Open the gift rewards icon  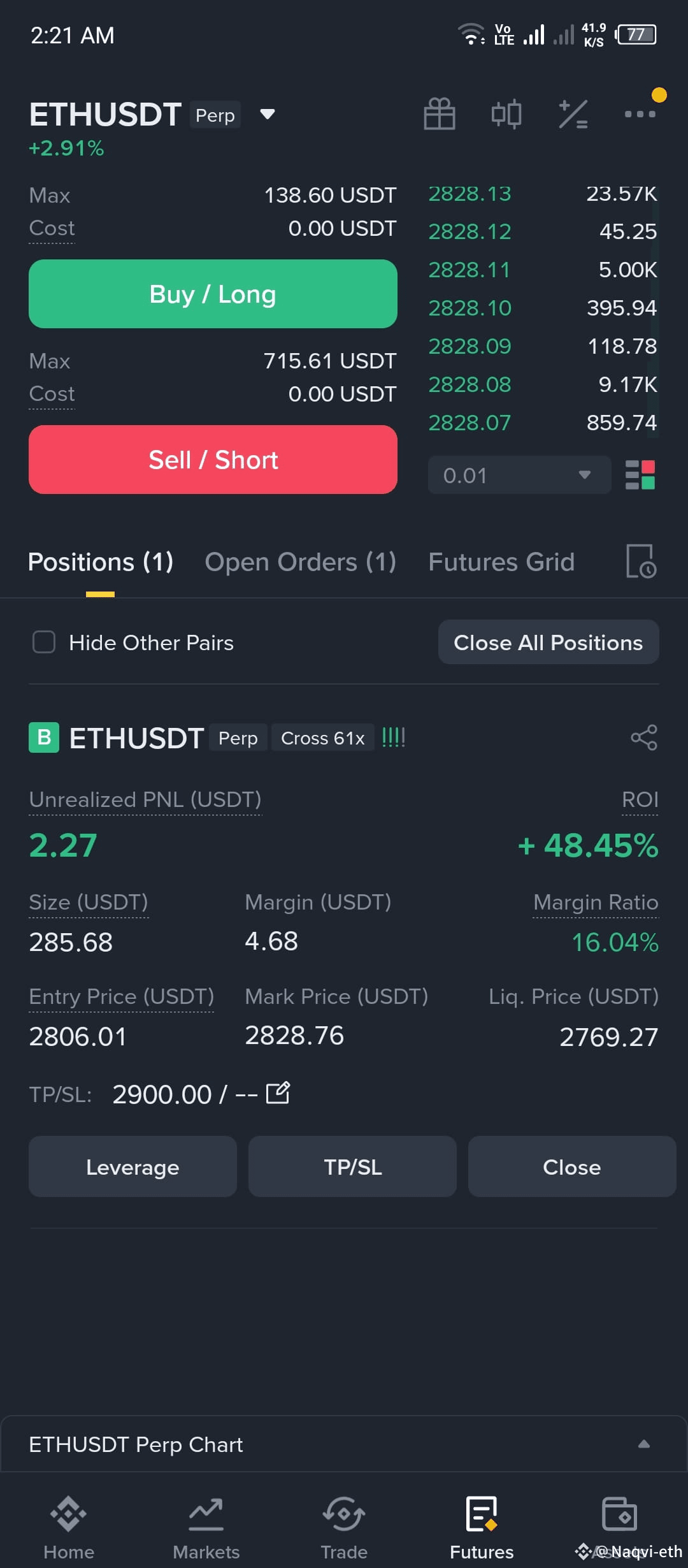tap(440, 114)
